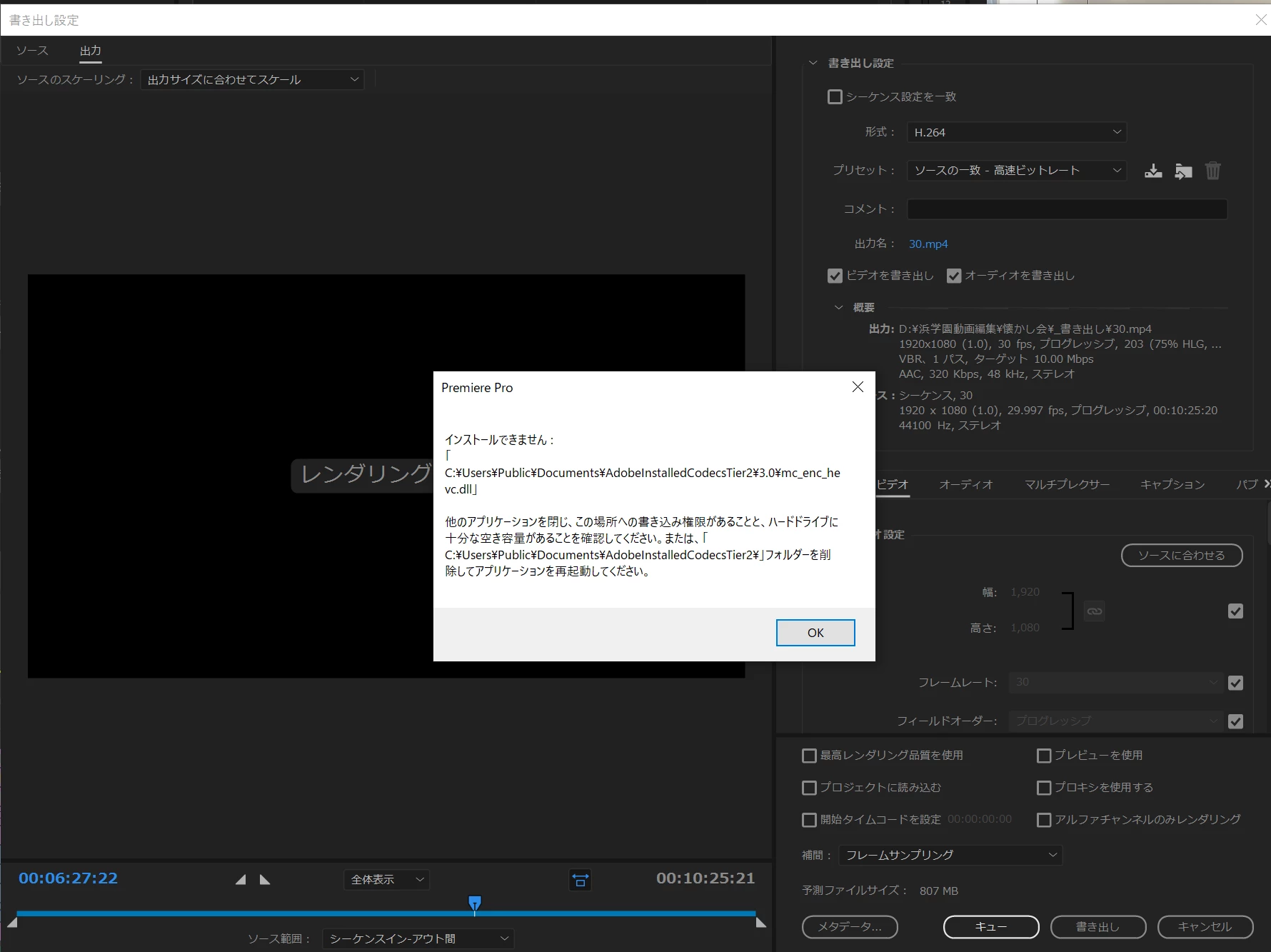The height and width of the screenshot is (952, 1271).
Task: Click the ソースに合わせる button
Action: (1182, 556)
